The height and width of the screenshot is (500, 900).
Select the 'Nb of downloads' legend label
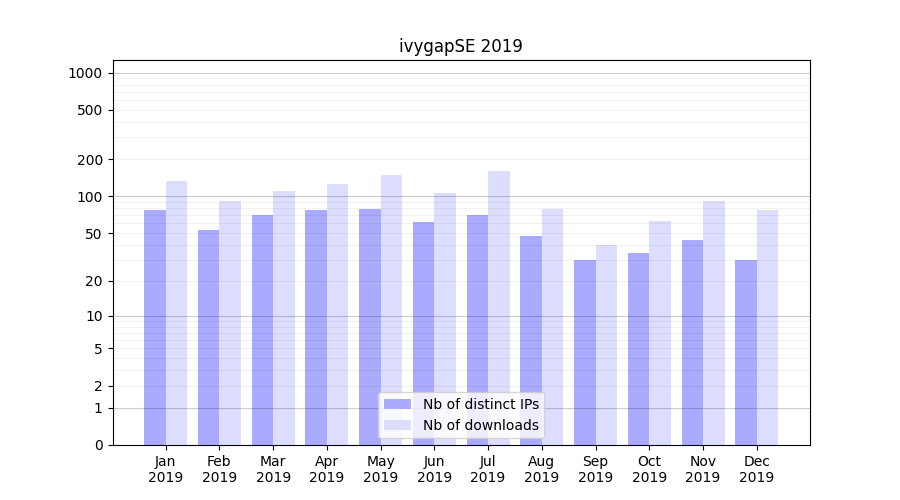(480, 425)
